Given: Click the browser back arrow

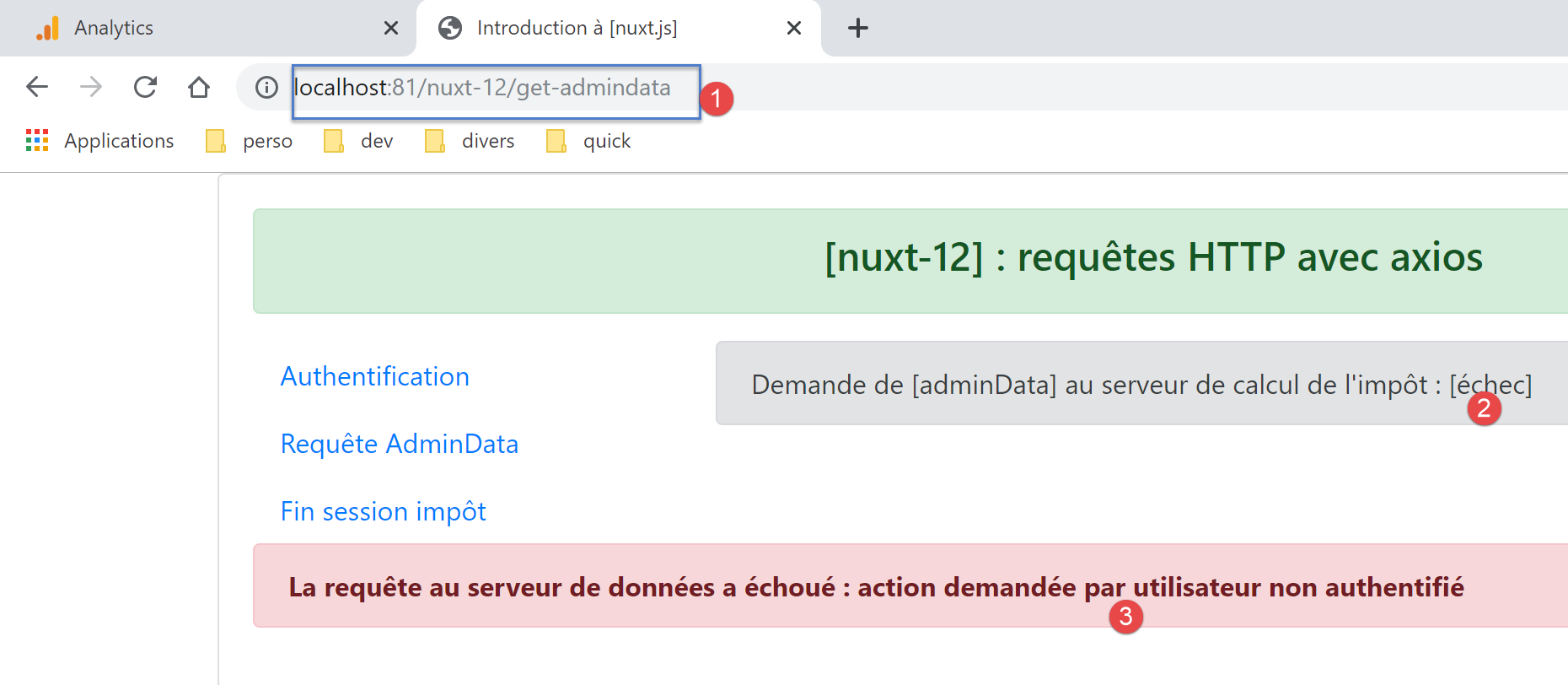Looking at the screenshot, I should point(37,87).
